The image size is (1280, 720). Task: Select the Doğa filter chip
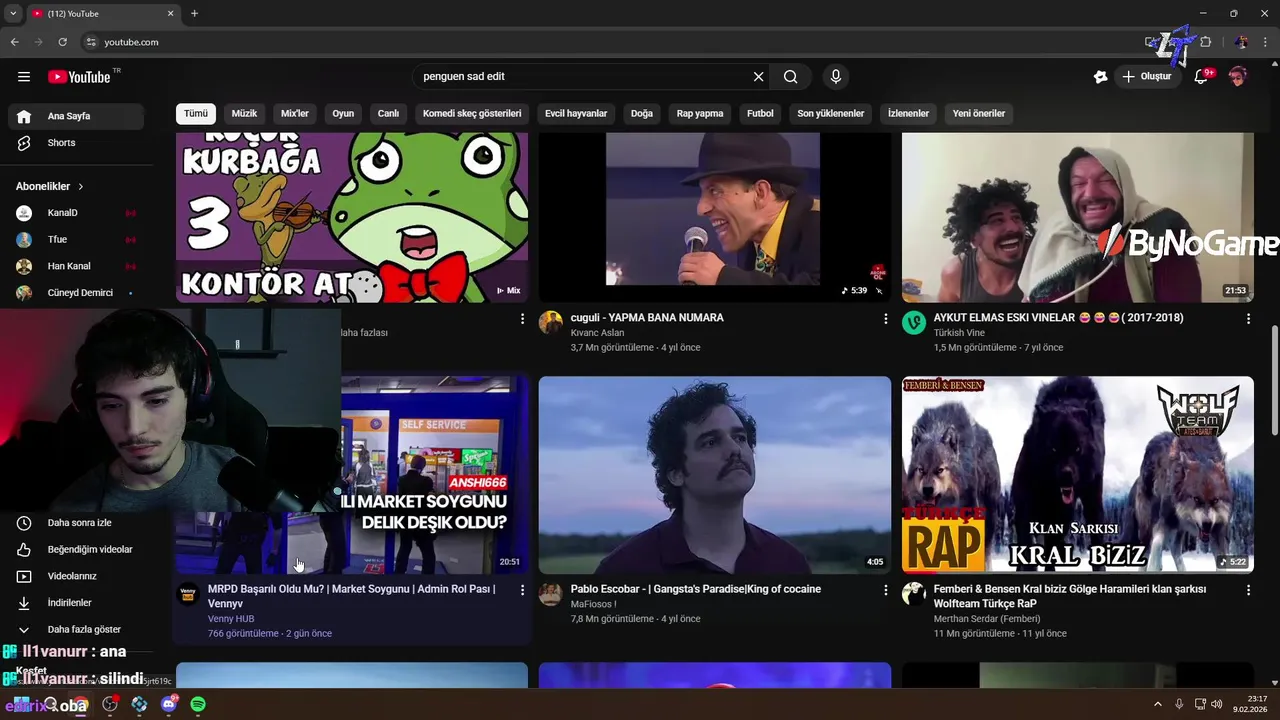[x=642, y=113]
